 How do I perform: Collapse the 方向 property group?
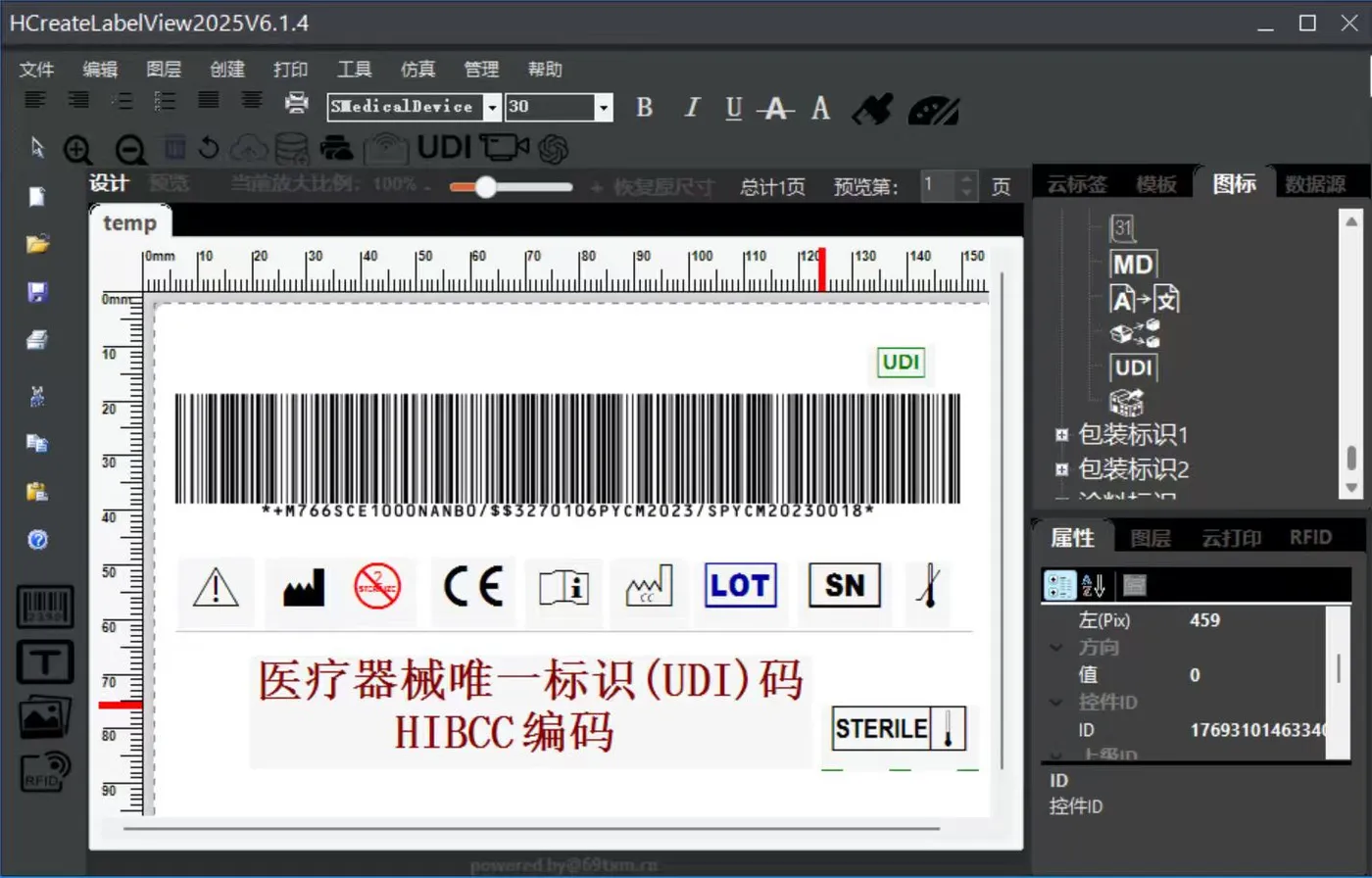pyautogui.click(x=1056, y=648)
